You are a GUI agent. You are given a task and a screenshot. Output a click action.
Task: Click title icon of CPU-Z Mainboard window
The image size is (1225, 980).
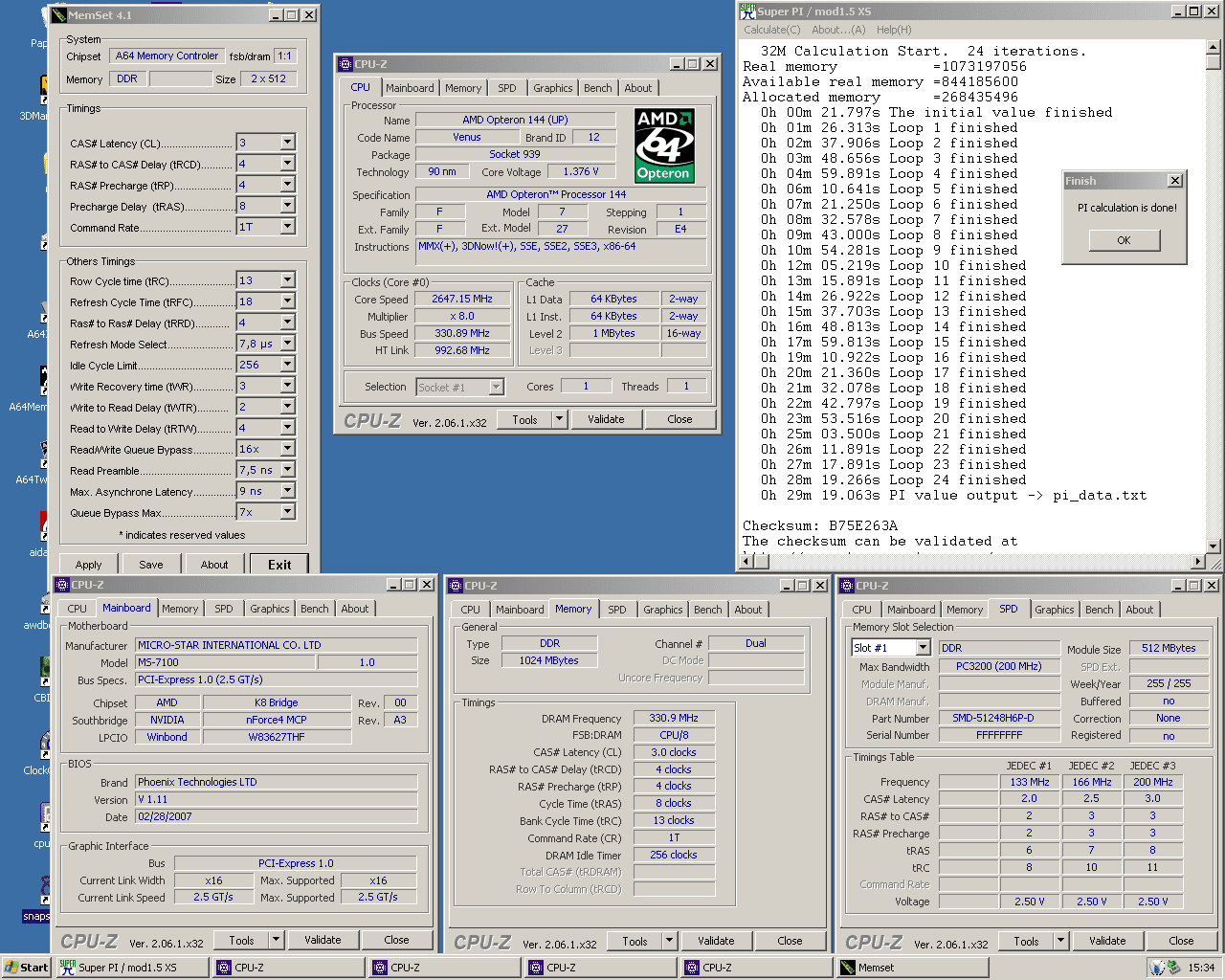click(x=62, y=585)
